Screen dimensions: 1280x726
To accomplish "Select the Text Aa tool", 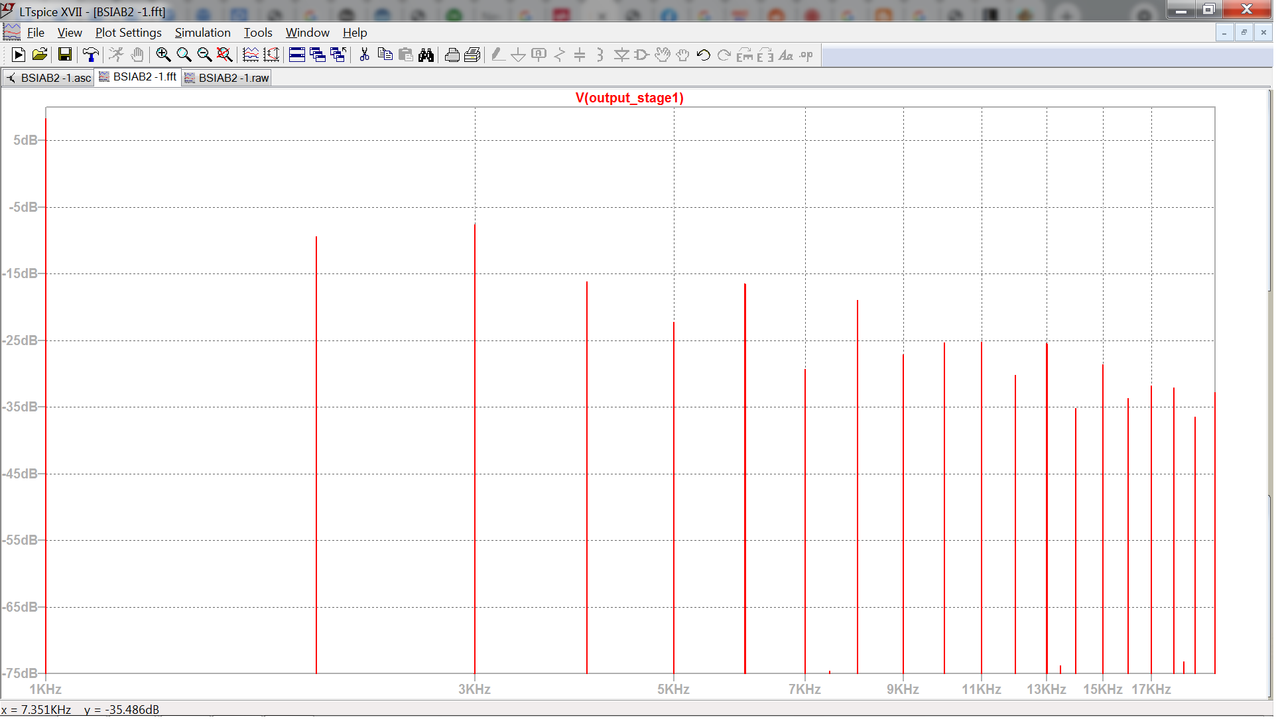I will pyautogui.click(x=786, y=55).
